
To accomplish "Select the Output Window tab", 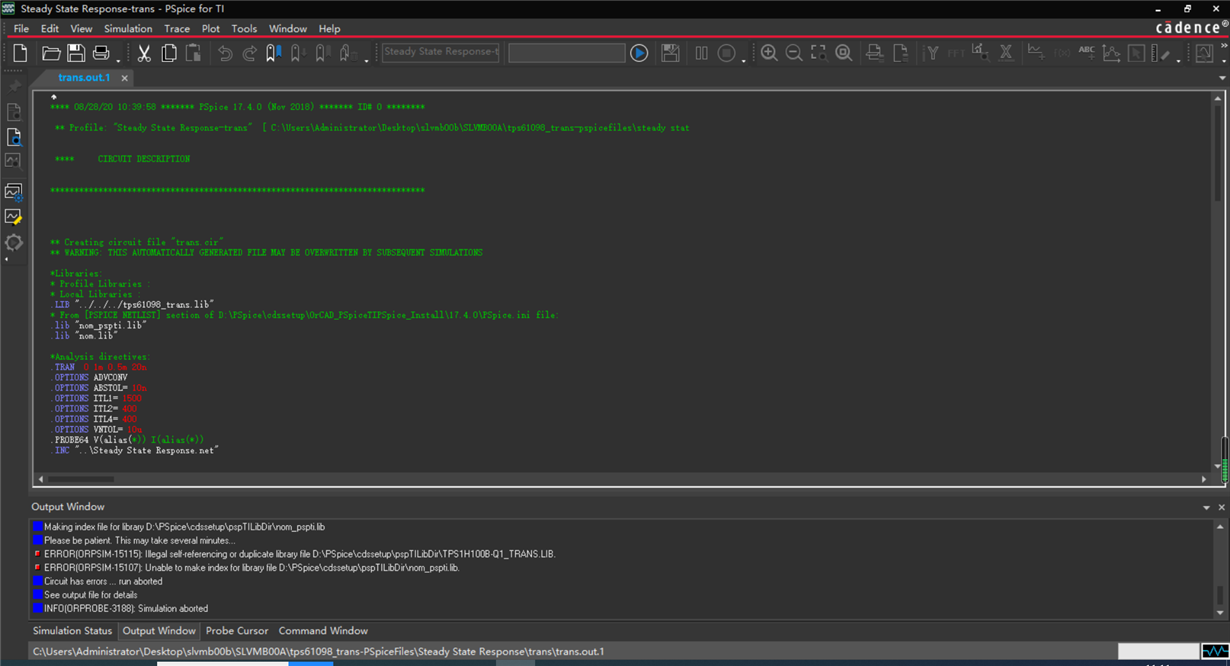I will tap(159, 631).
